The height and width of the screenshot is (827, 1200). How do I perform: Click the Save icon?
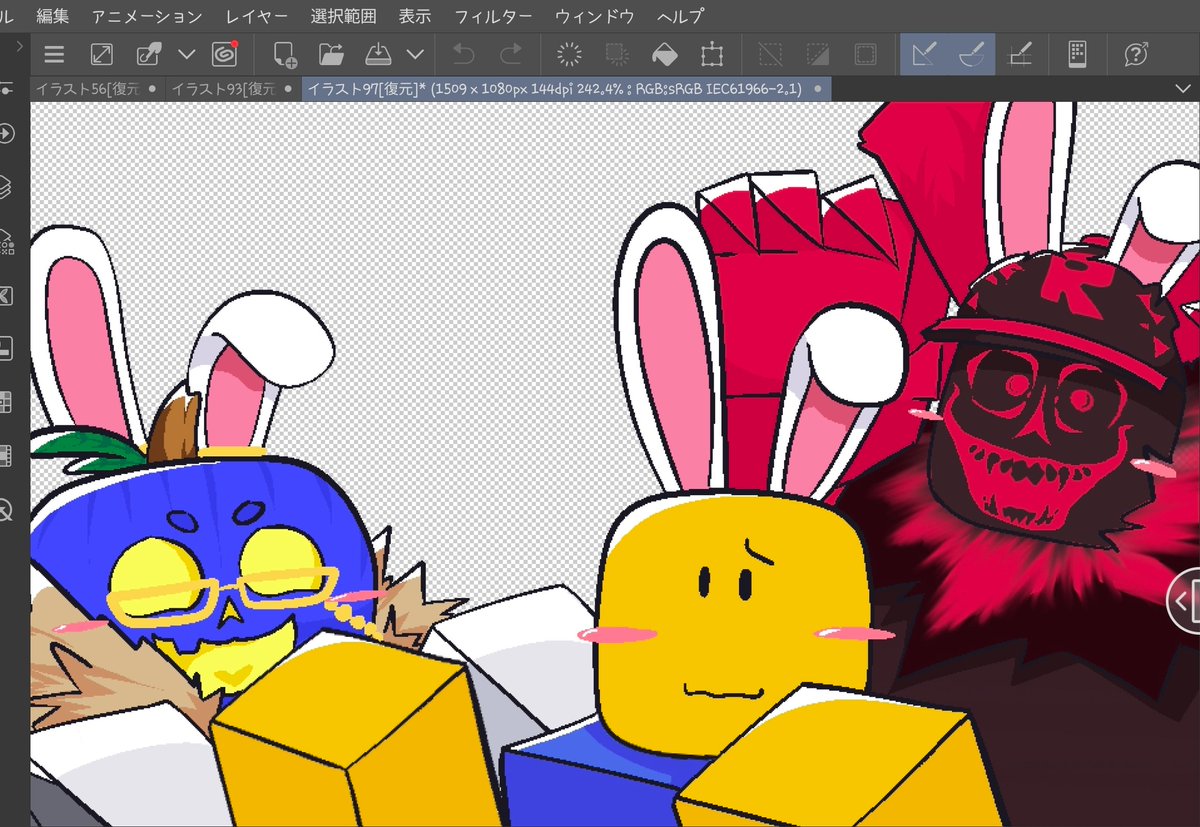pyautogui.click(x=378, y=54)
